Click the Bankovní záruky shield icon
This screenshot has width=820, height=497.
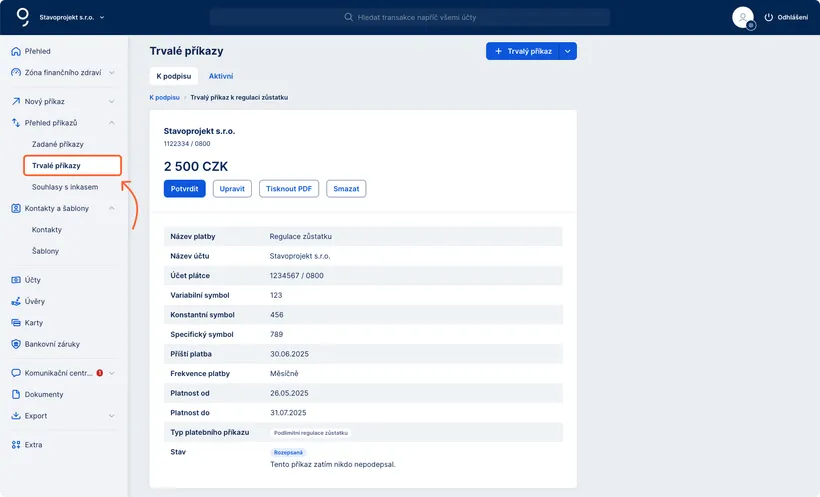(15, 344)
